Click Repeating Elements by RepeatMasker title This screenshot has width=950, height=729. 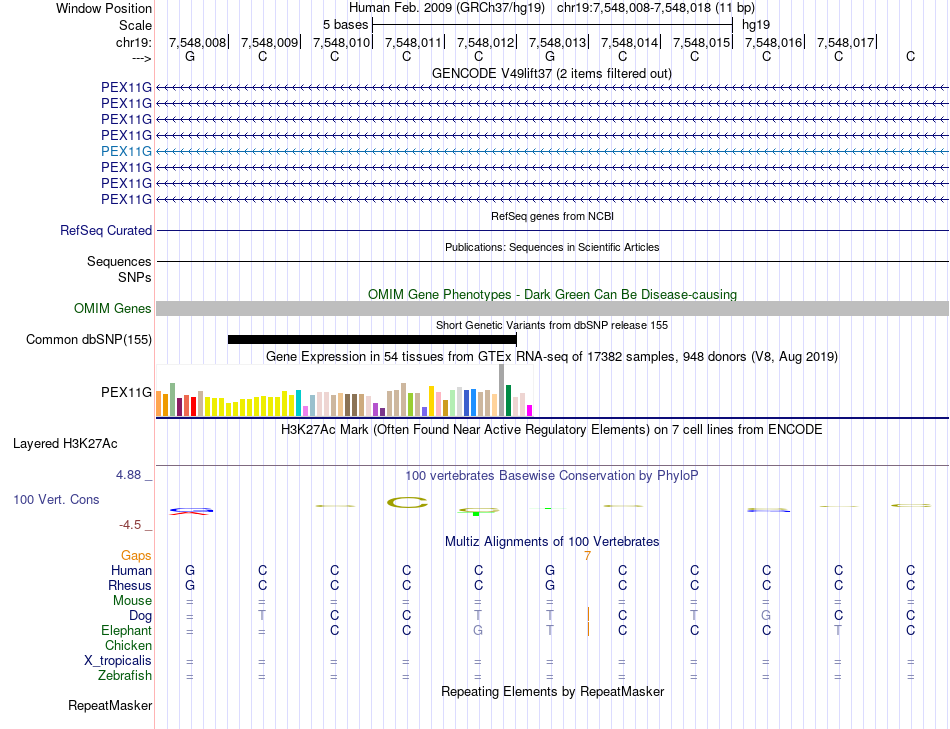pyautogui.click(x=553, y=691)
